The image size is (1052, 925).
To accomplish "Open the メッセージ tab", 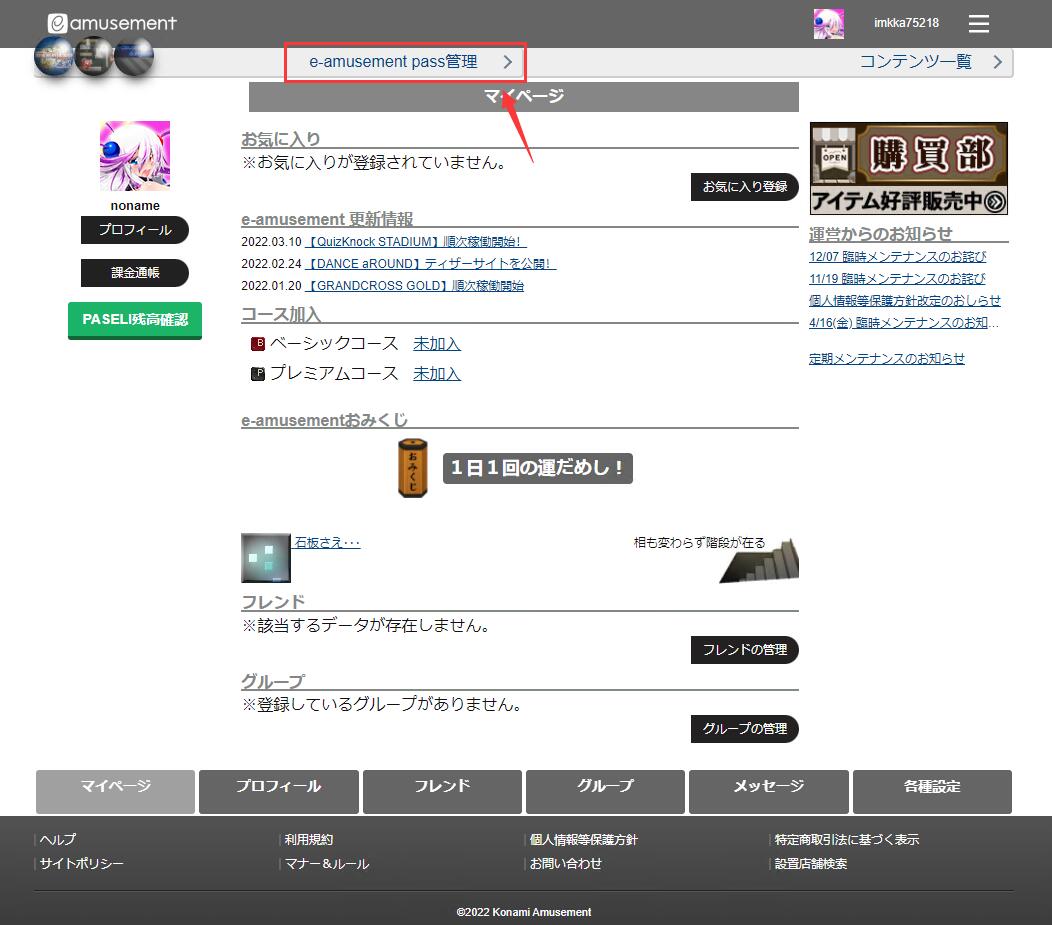I will (x=768, y=788).
